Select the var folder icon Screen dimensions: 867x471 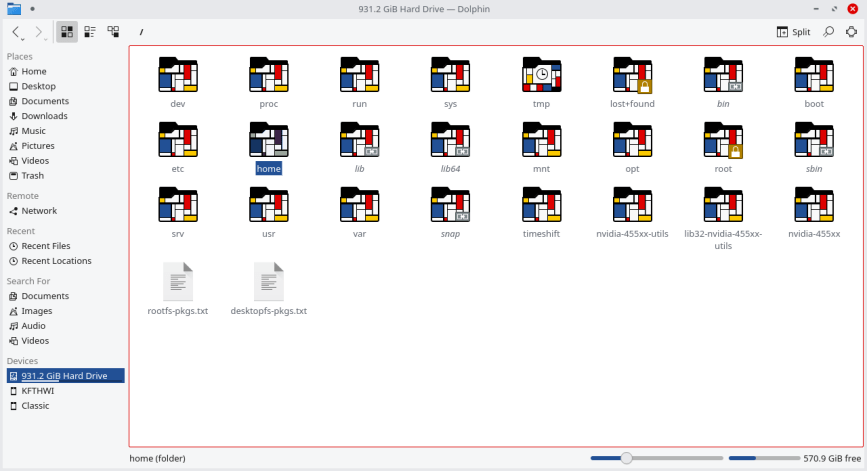click(x=359, y=205)
